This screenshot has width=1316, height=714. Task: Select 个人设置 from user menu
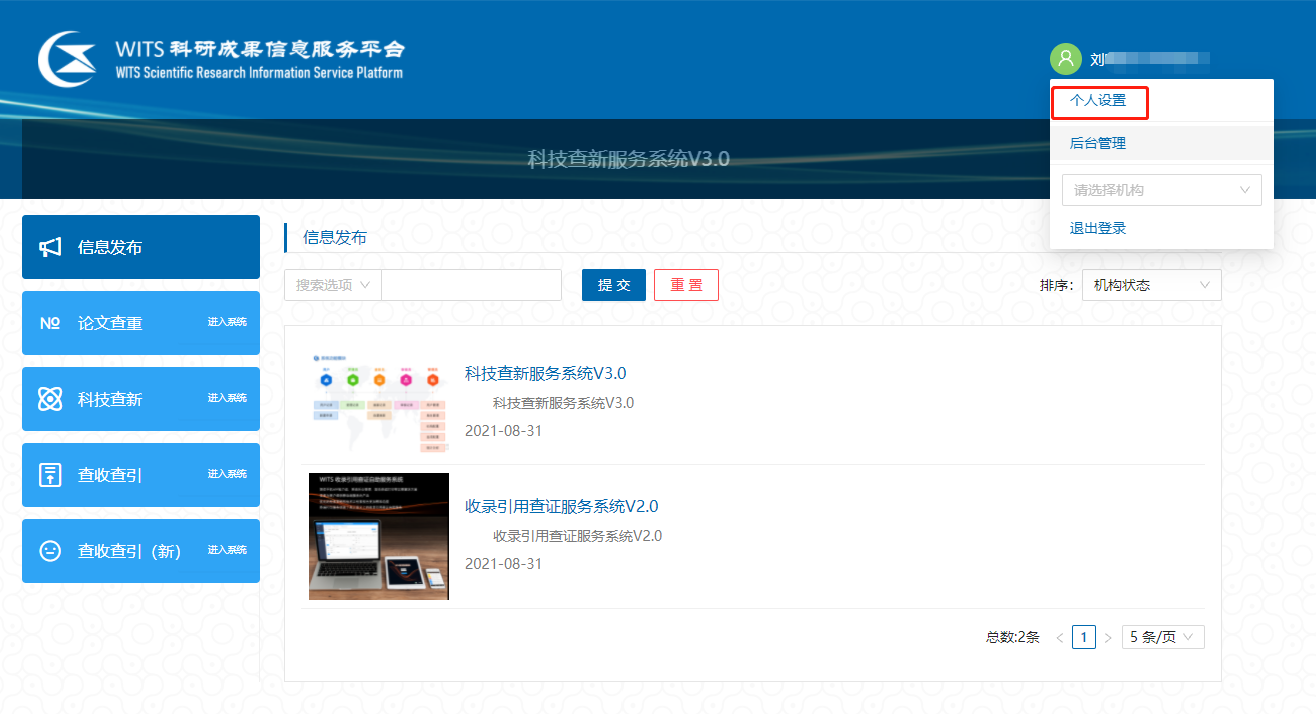click(1098, 101)
